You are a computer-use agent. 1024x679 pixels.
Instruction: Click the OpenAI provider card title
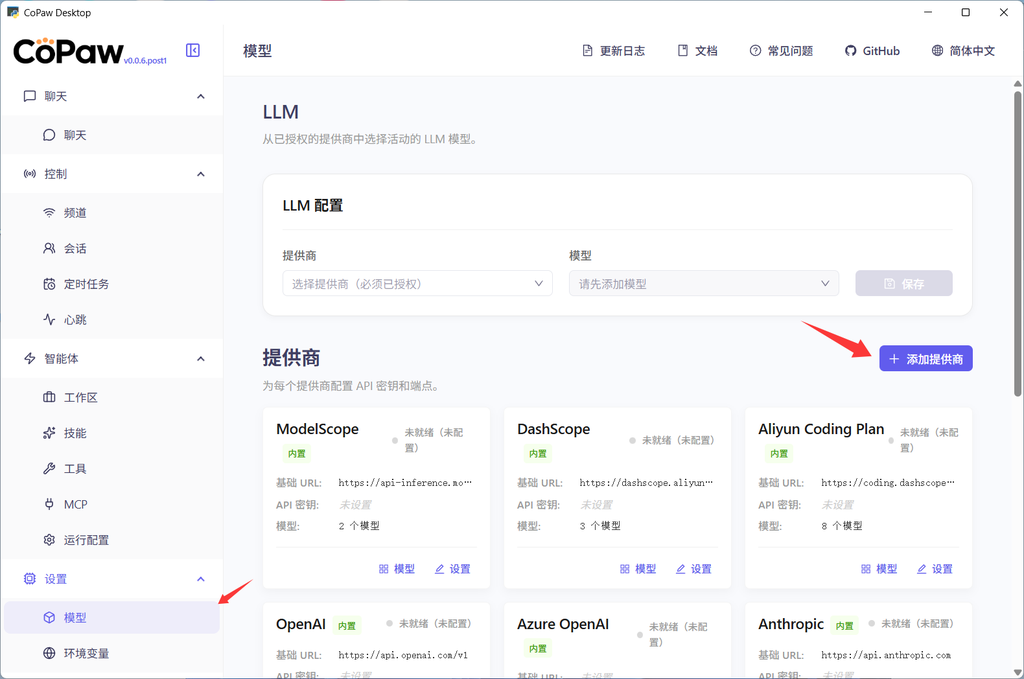click(x=300, y=624)
